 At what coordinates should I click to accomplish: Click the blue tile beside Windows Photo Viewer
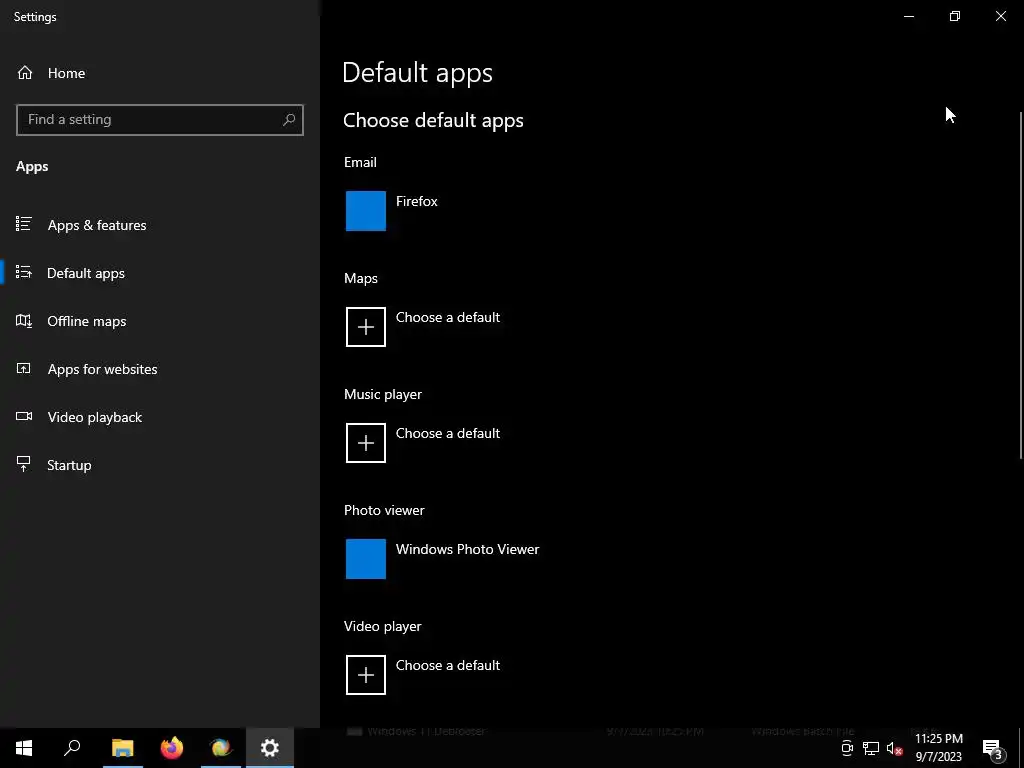366,559
